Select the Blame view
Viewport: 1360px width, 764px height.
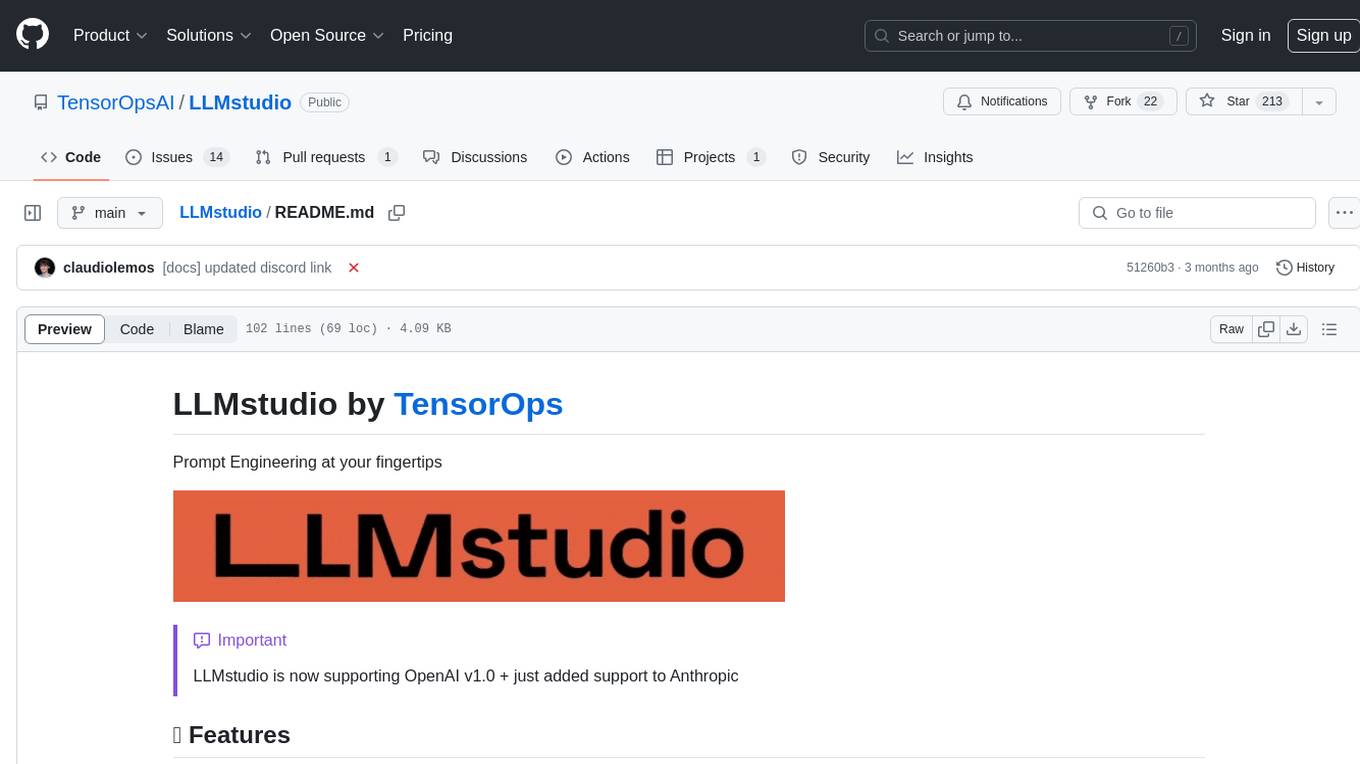coord(203,329)
